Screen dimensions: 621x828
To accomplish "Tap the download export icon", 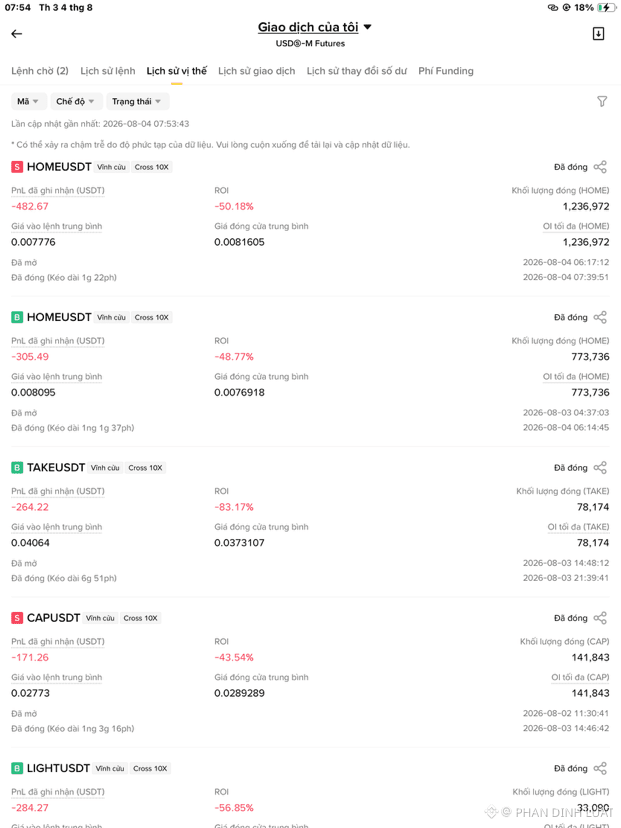I will (x=598, y=34).
